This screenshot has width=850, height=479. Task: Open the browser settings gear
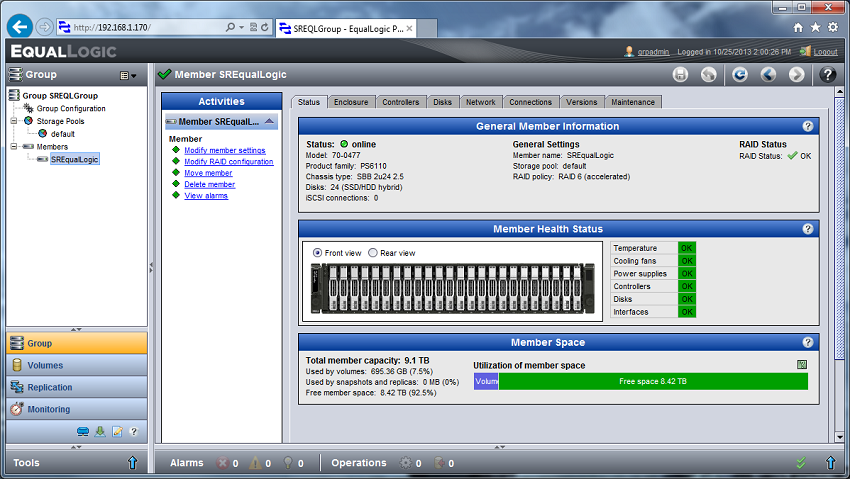click(x=833, y=28)
